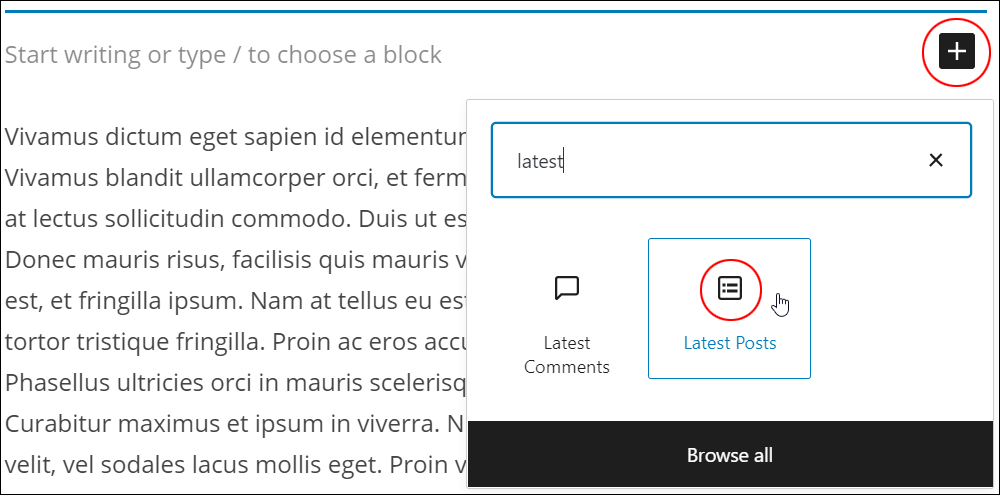This screenshot has width=1000, height=495.
Task: Place cursor in line "Donec mauris risus"
Action: (235, 260)
